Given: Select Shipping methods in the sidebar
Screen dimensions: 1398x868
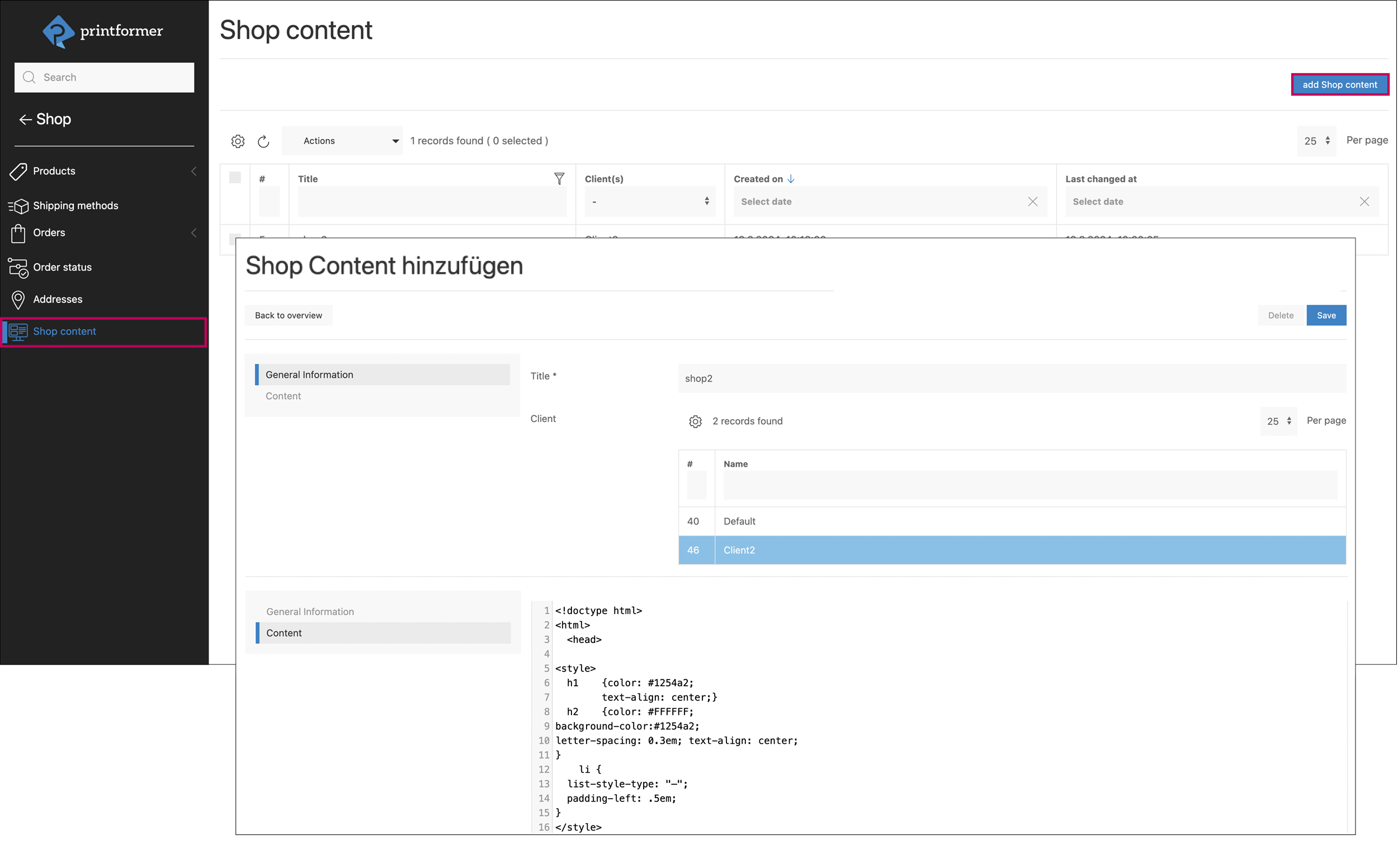Looking at the screenshot, I should (x=75, y=205).
